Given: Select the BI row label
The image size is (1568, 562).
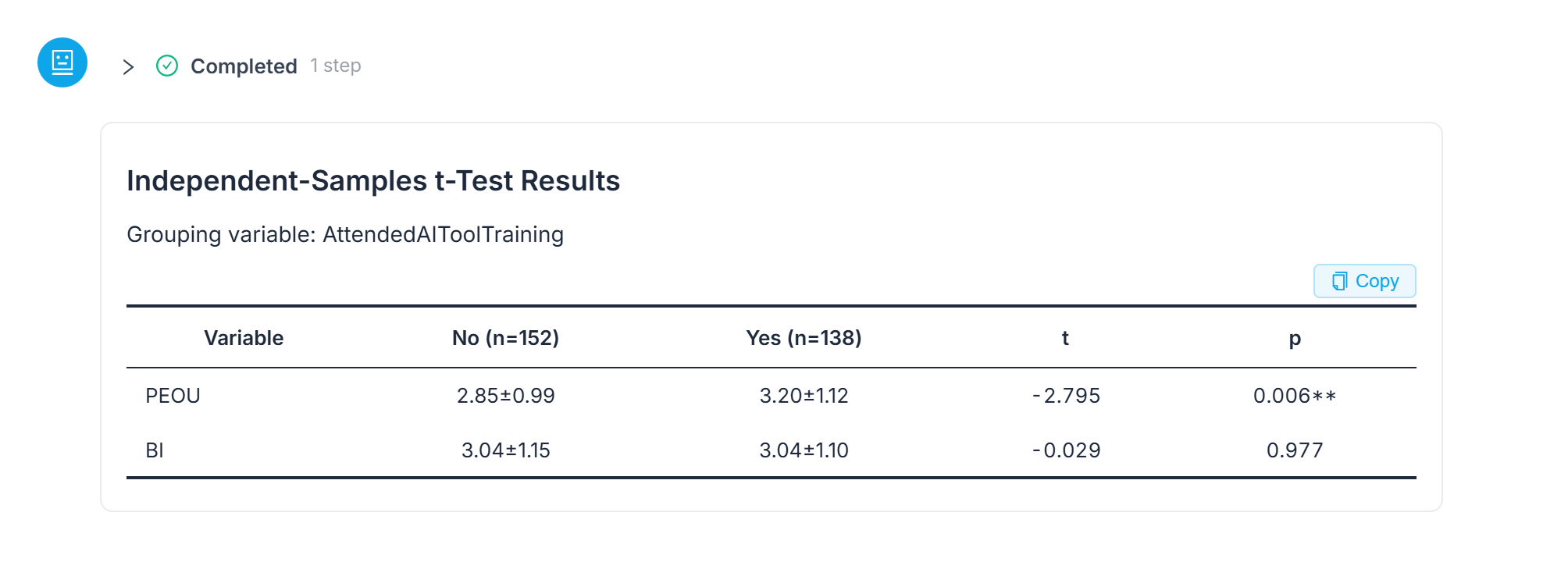Looking at the screenshot, I should pos(155,450).
